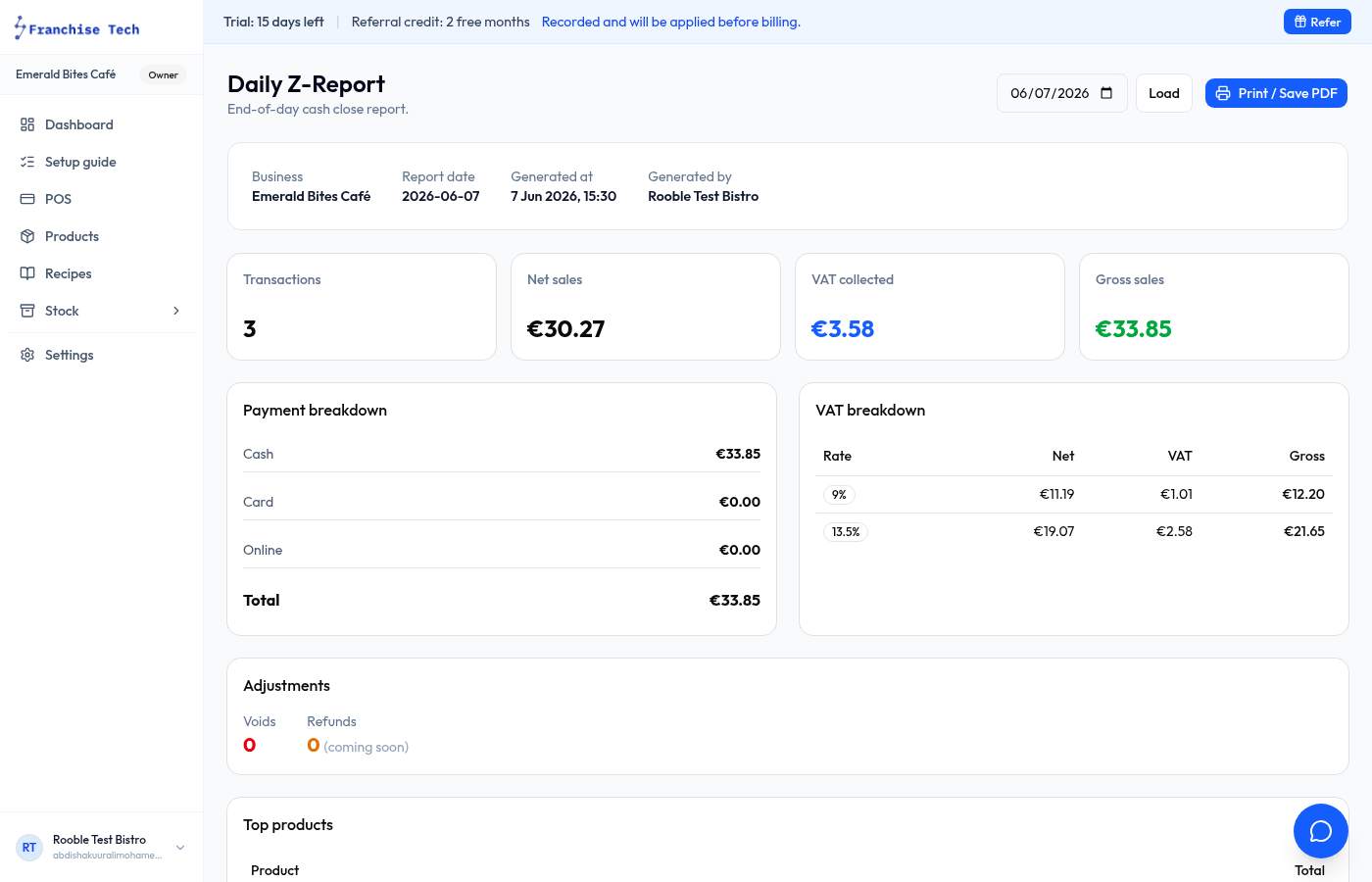
Task: Click the gift icon in Refer button
Action: (1300, 22)
